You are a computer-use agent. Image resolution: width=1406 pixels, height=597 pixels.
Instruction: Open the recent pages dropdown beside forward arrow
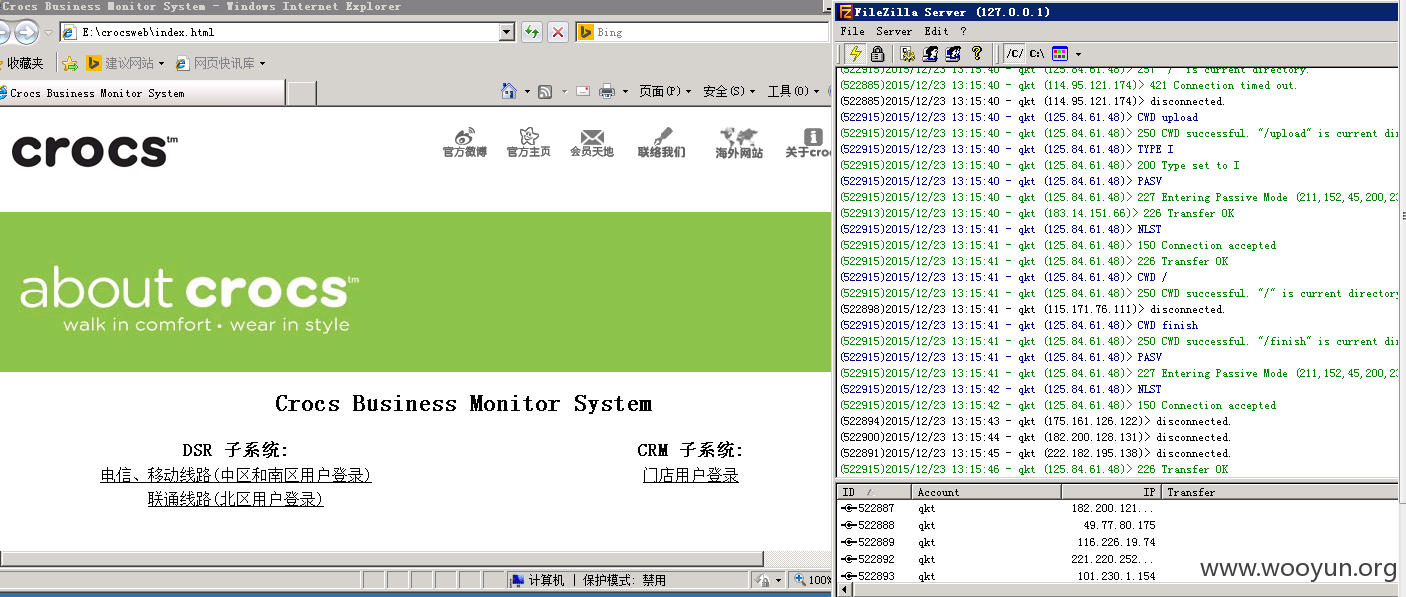tap(48, 33)
